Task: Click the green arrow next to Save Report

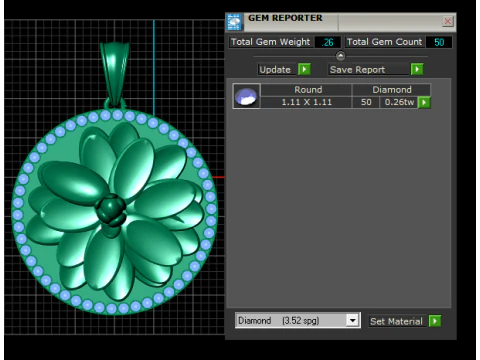Action: pos(417,69)
